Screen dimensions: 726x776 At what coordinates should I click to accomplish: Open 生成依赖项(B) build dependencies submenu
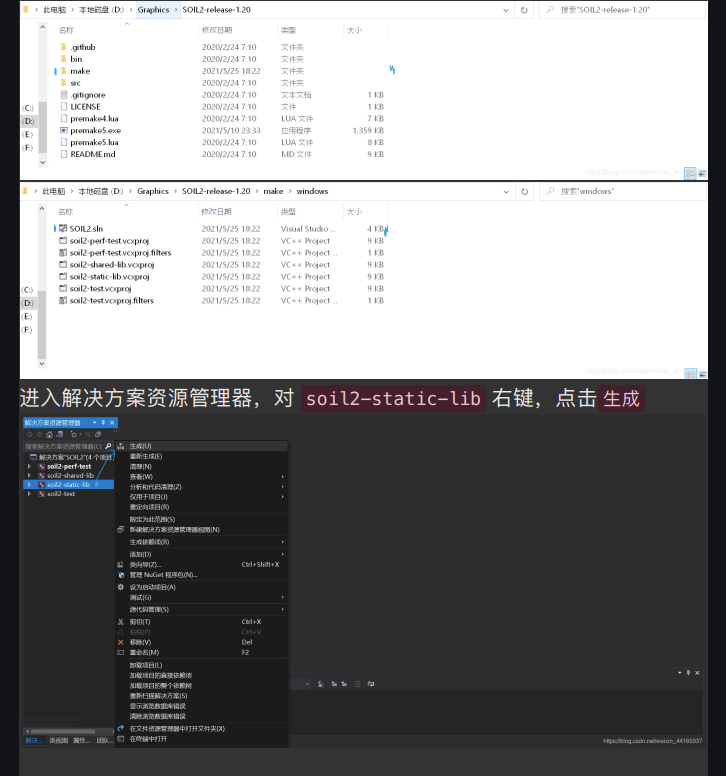click(x=201, y=542)
